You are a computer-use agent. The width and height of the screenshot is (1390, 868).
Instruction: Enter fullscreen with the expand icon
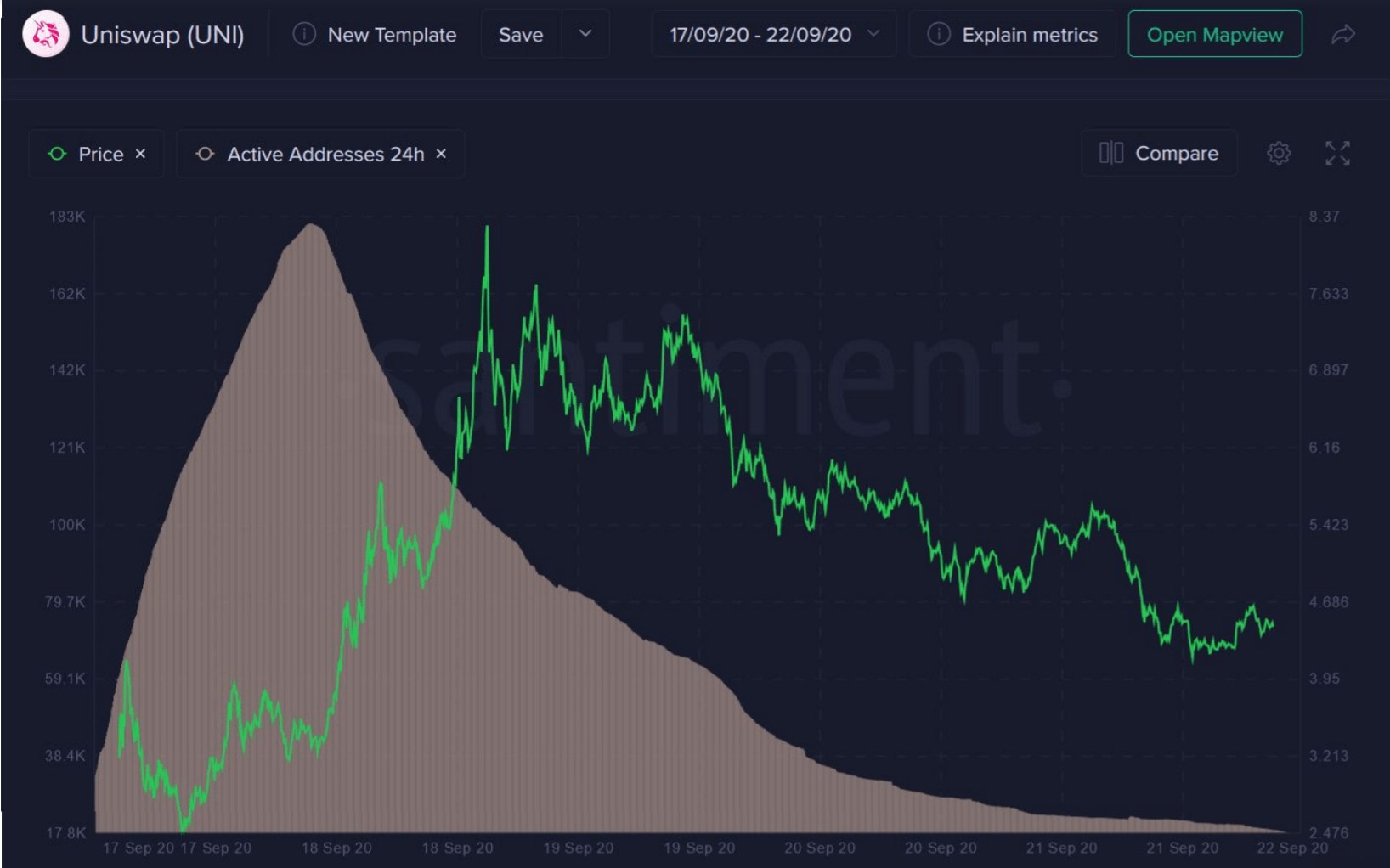[1337, 153]
